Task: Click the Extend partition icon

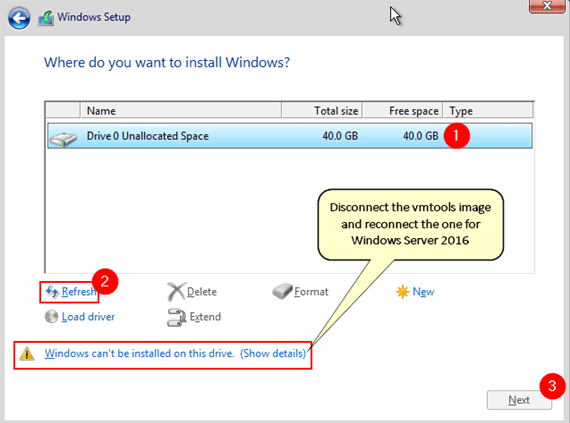Action: [x=177, y=317]
